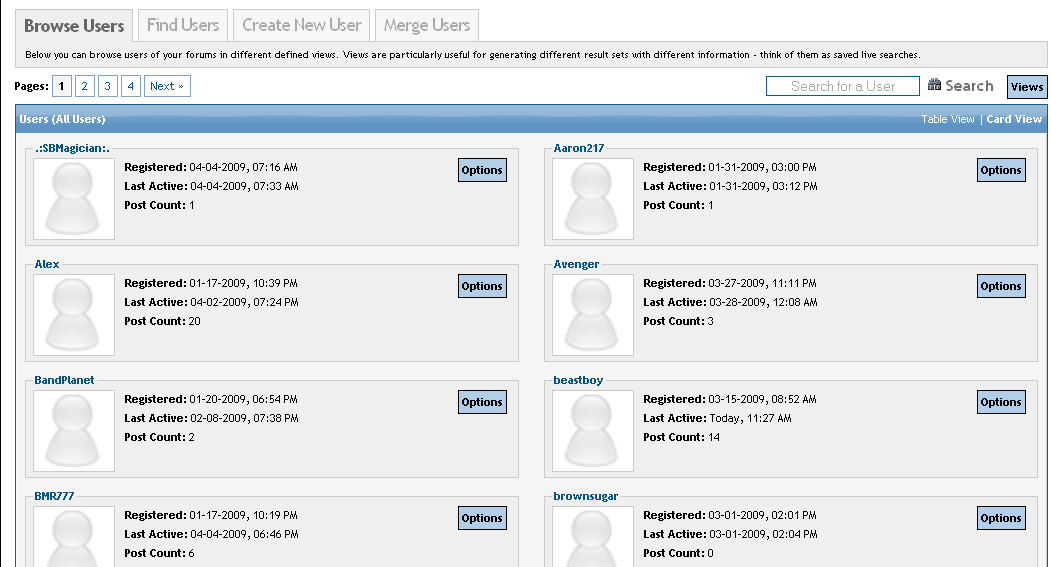The height and width of the screenshot is (567, 1051).
Task: Open Options menu for .:SBMagician:.
Action: click(482, 170)
